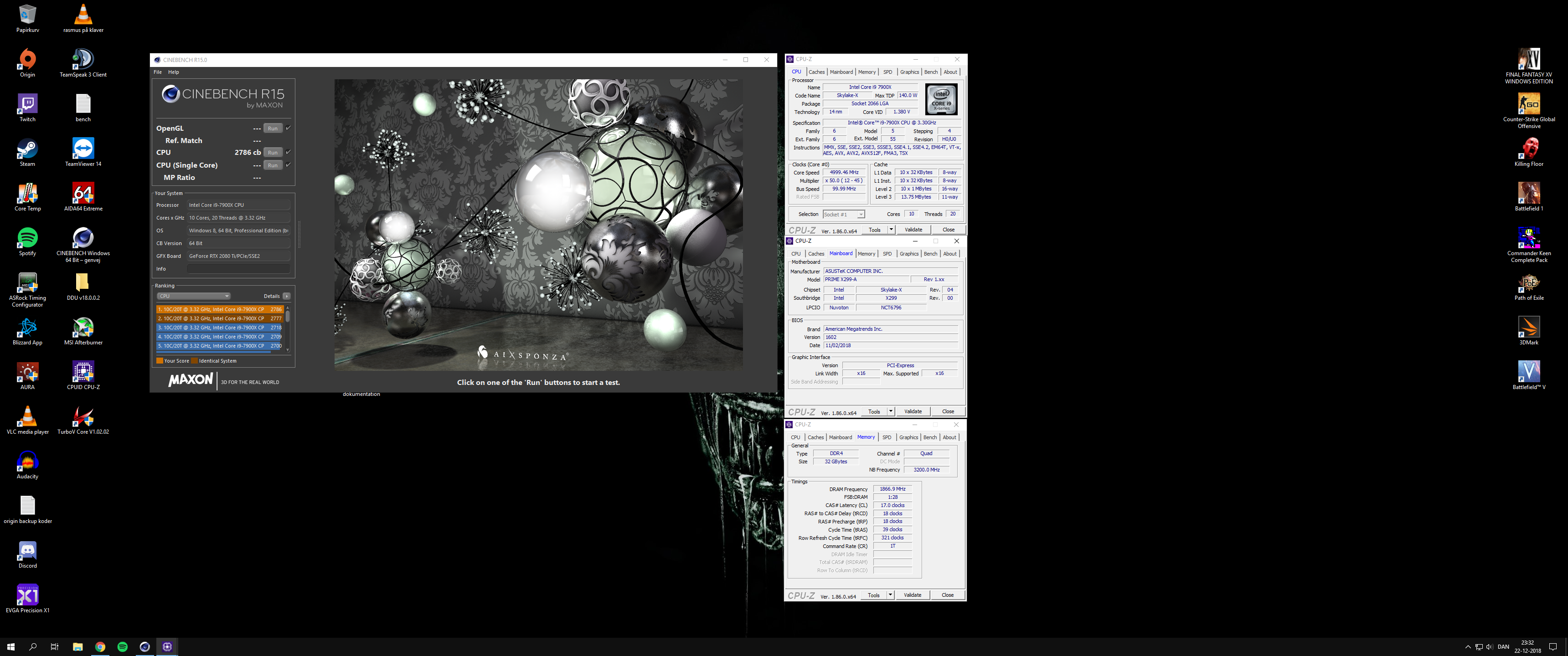Open MSI Afterburner desktop shortcut
Viewport: 1568px width, 656px height.
83,331
